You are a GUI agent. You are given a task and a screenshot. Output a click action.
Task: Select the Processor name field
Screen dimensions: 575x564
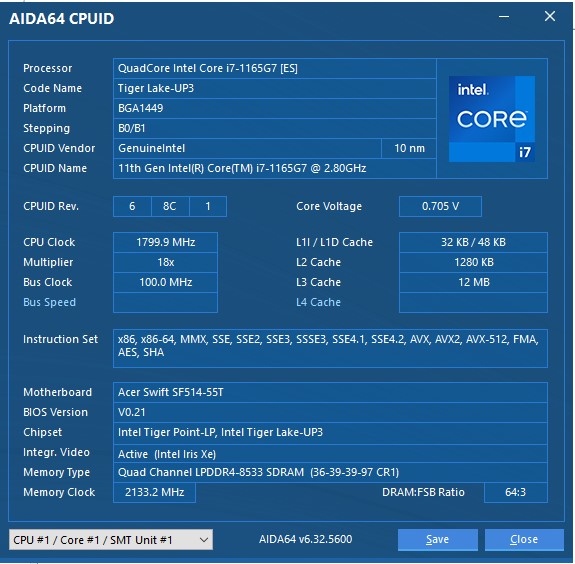pyautogui.click(x=275, y=68)
